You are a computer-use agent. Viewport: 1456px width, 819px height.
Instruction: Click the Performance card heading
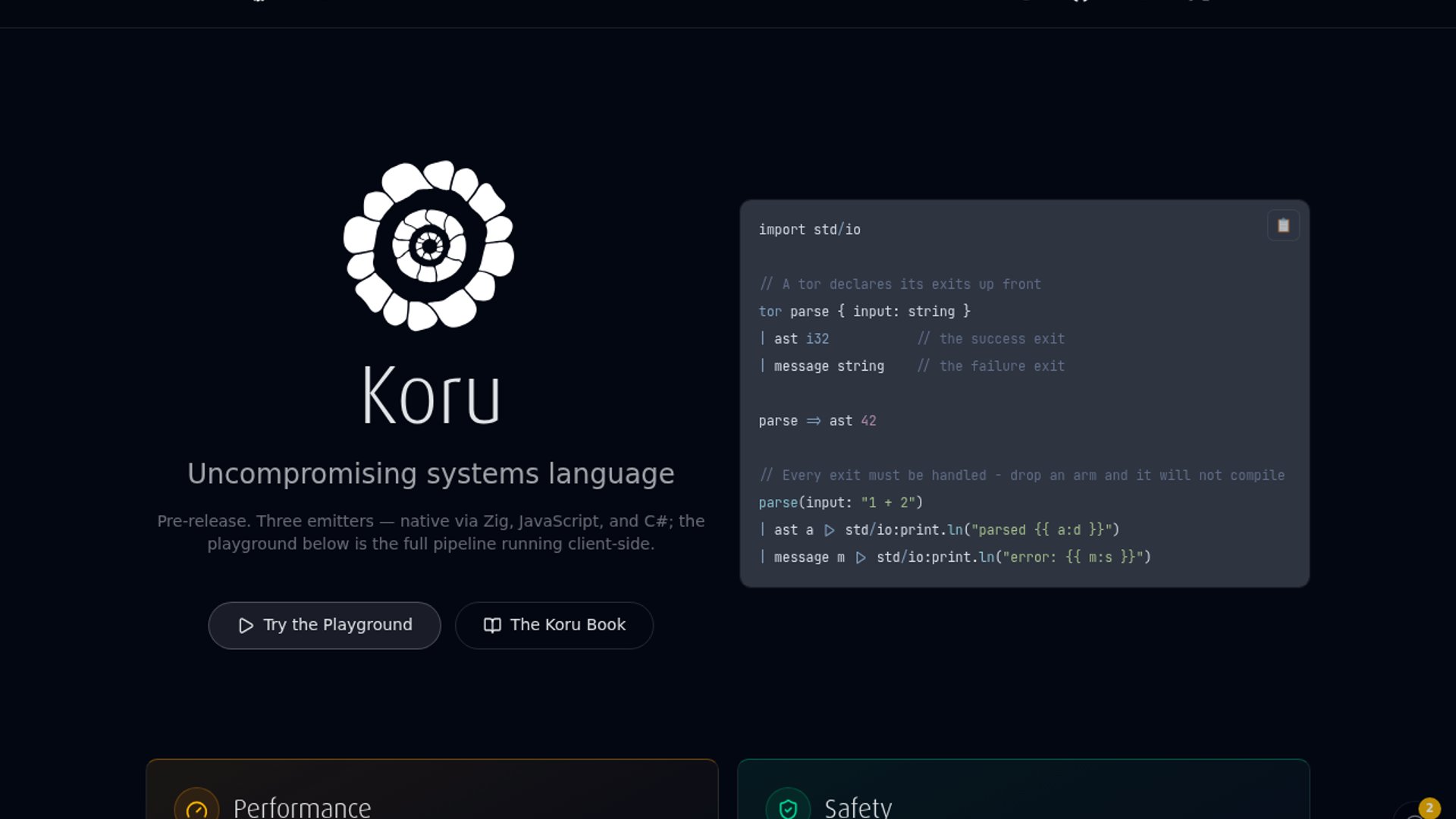pyautogui.click(x=302, y=808)
